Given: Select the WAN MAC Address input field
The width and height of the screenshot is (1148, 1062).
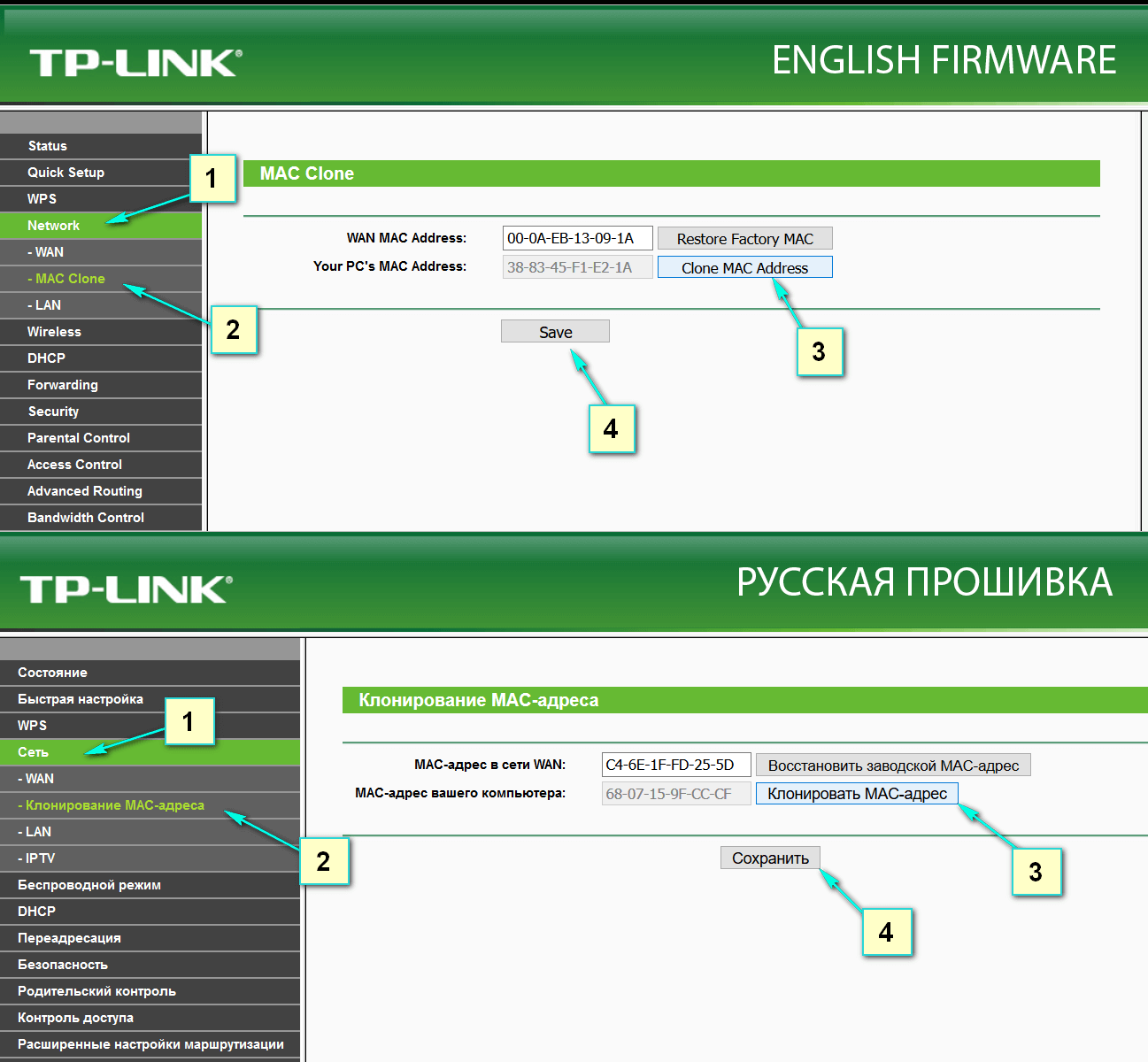Looking at the screenshot, I should [577, 238].
